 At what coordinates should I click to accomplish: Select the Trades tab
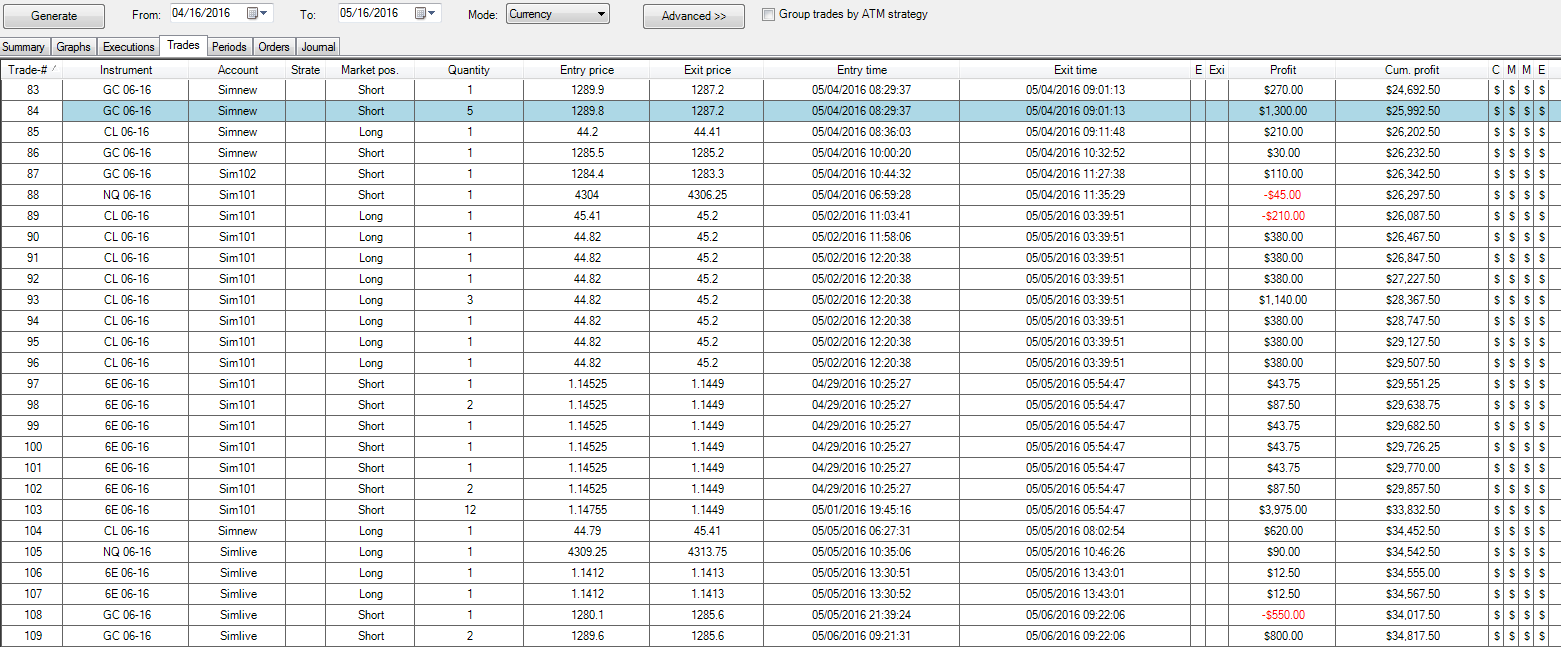click(183, 45)
